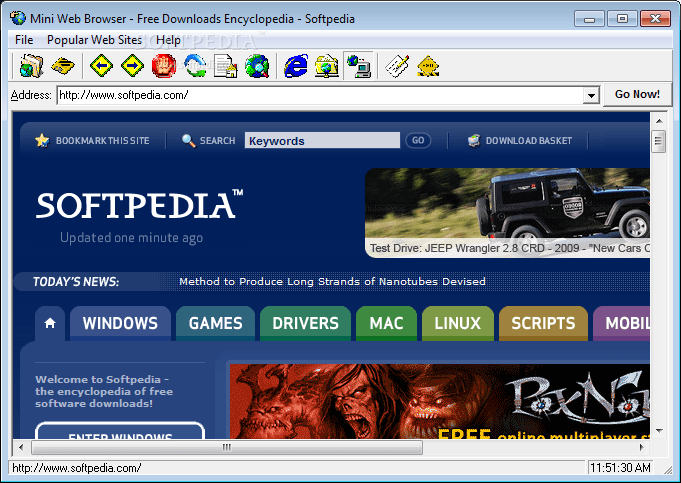Open the File menu
Screen dimensions: 681x483
(24, 40)
